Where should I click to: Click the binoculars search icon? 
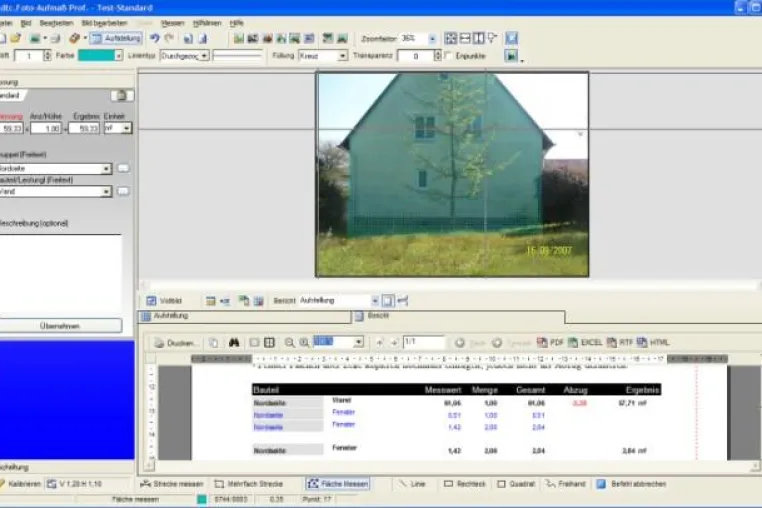(234, 342)
